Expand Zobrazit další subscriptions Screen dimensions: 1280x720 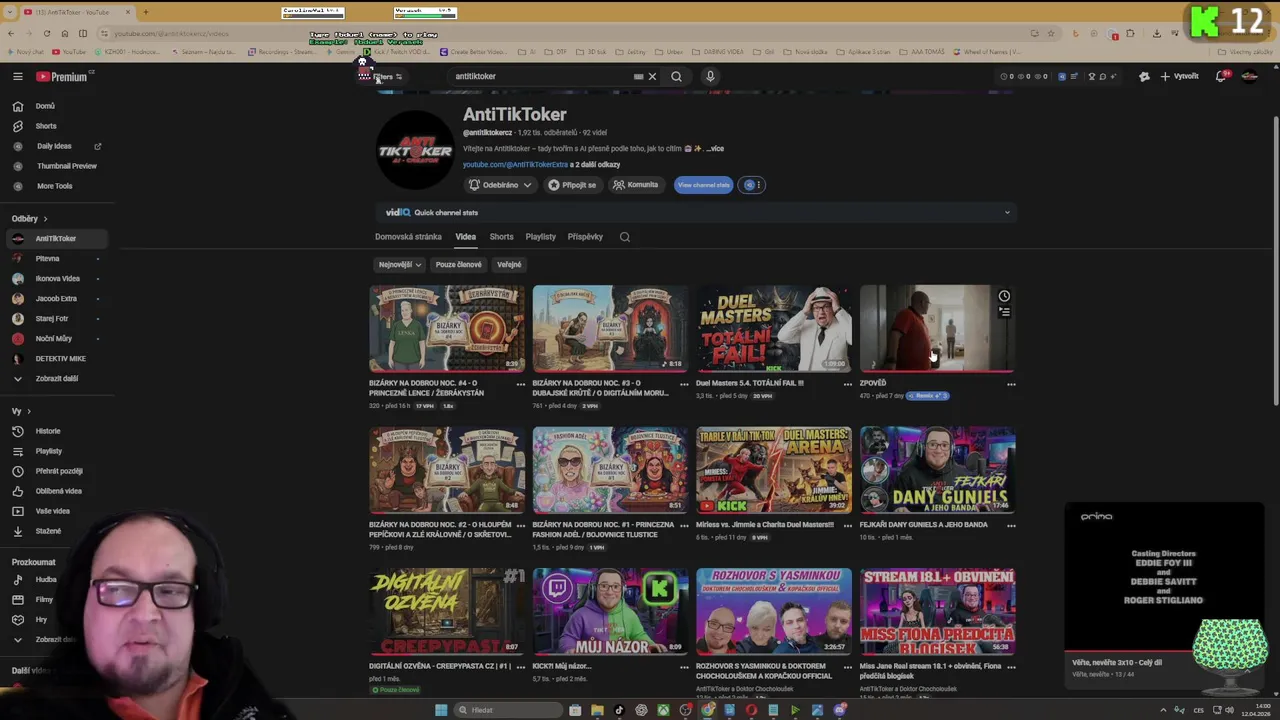pyautogui.click(x=57, y=378)
